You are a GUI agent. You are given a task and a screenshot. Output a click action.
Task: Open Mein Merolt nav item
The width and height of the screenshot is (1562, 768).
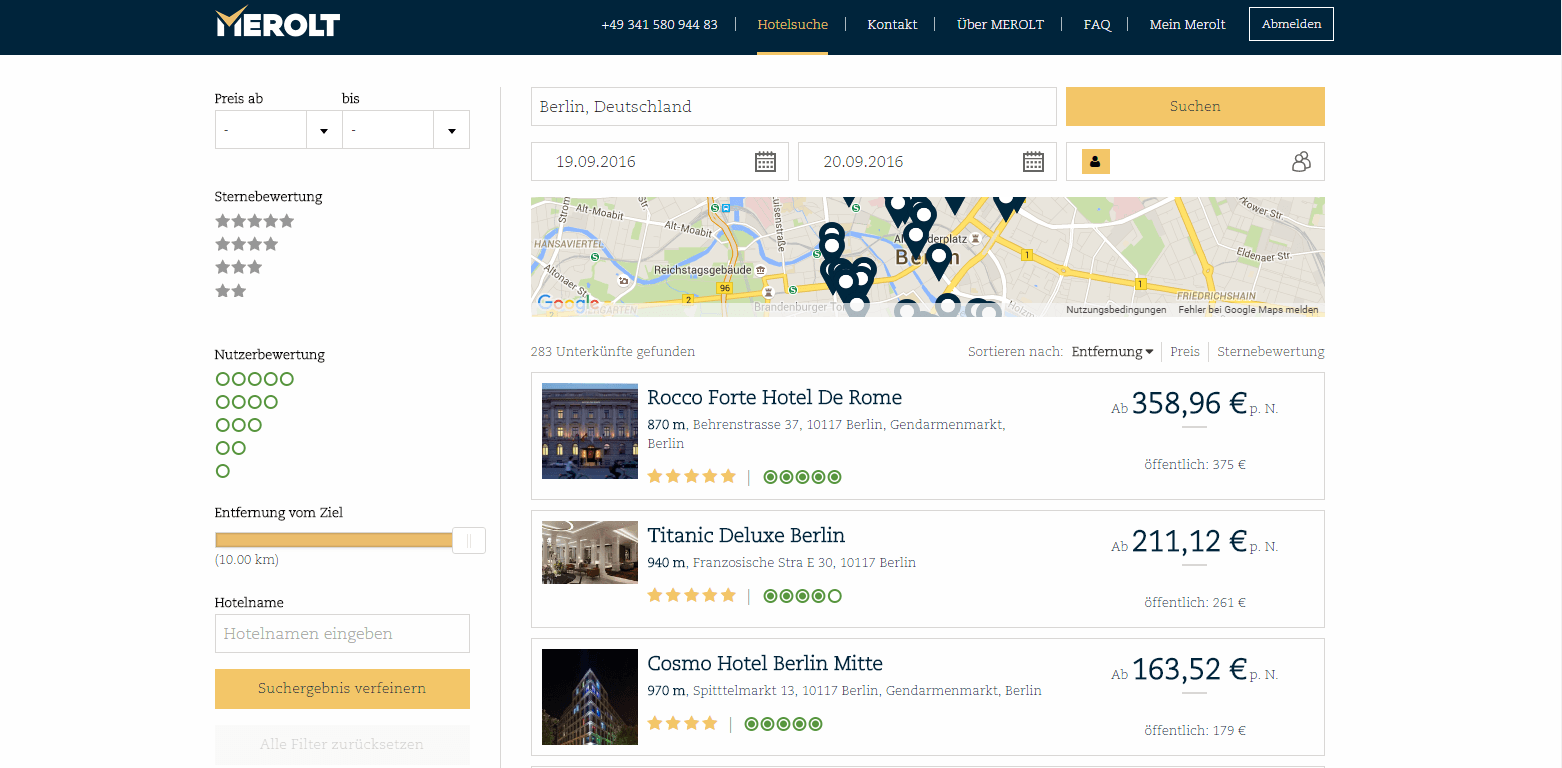[x=1187, y=24]
